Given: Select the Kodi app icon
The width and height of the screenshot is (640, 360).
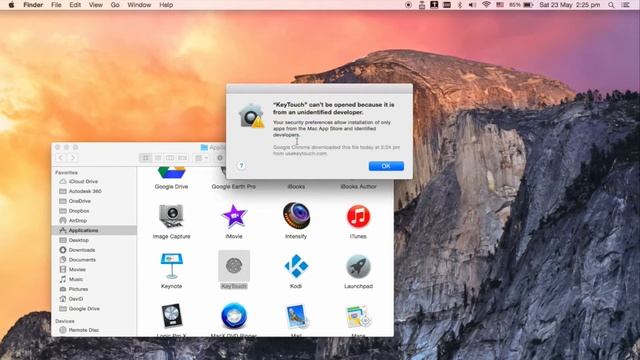Looking at the screenshot, I should [x=296, y=266].
